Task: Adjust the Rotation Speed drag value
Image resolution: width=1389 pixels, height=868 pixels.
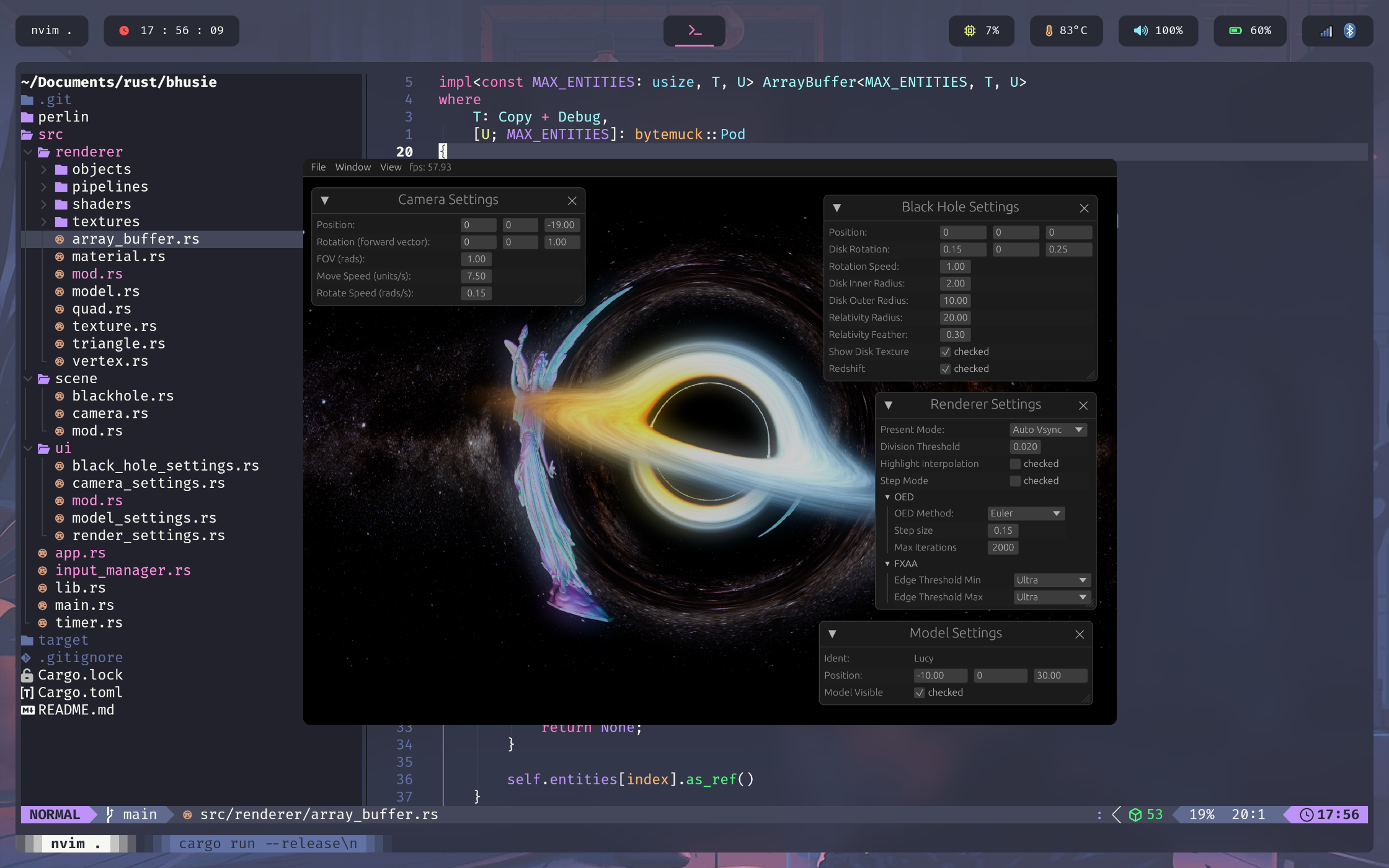Action: [x=955, y=267]
